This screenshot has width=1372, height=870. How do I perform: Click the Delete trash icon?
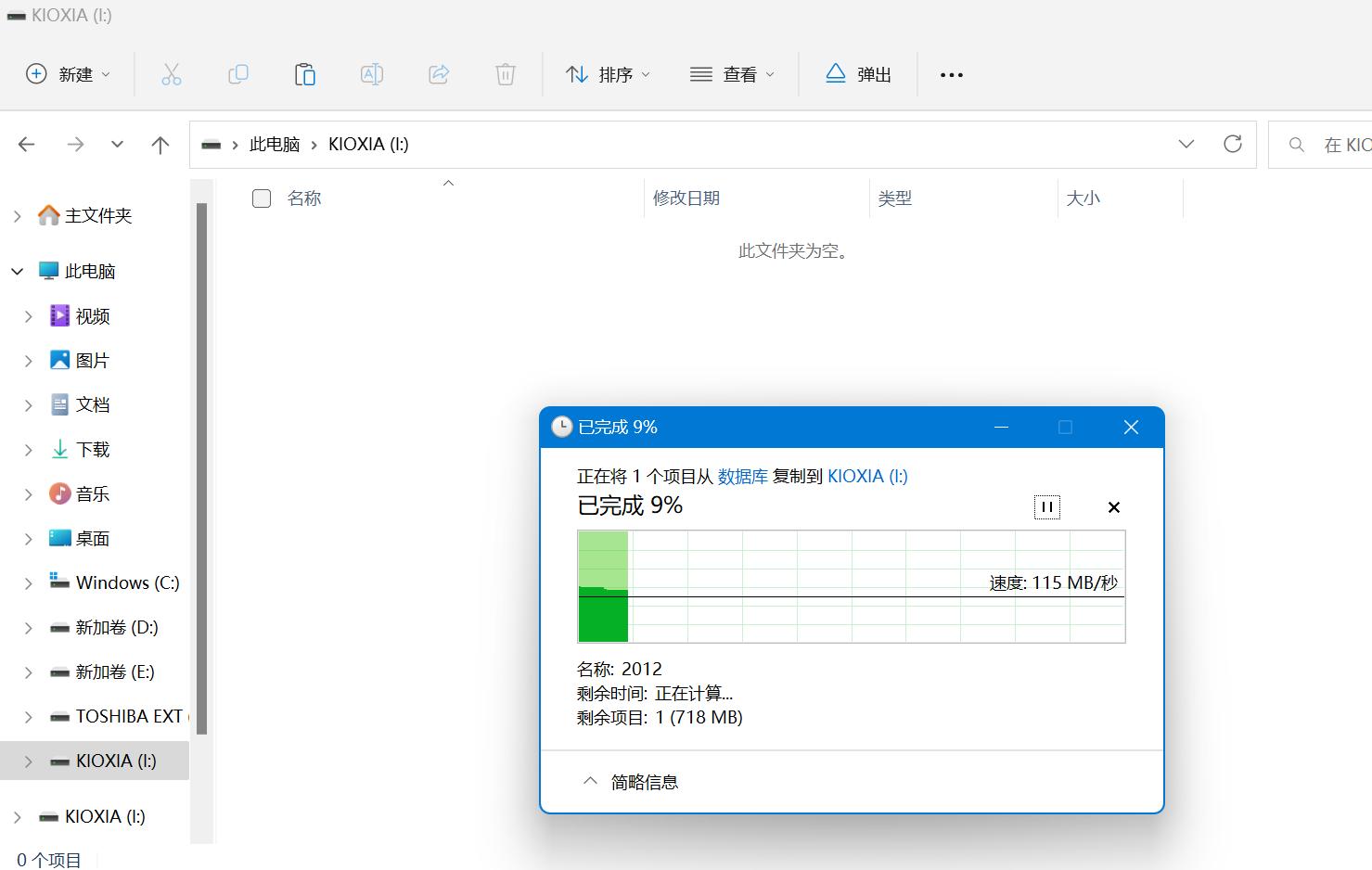(506, 74)
